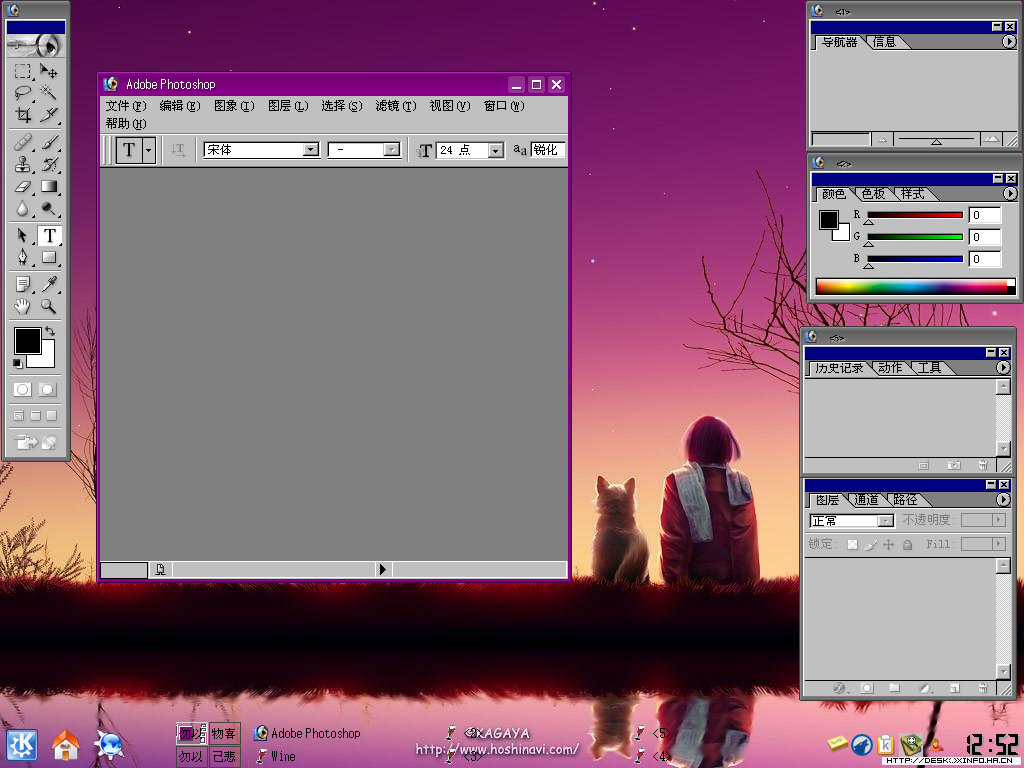Click the Wine taskbar entry
Viewport: 1024px width, 768px height.
point(276,756)
